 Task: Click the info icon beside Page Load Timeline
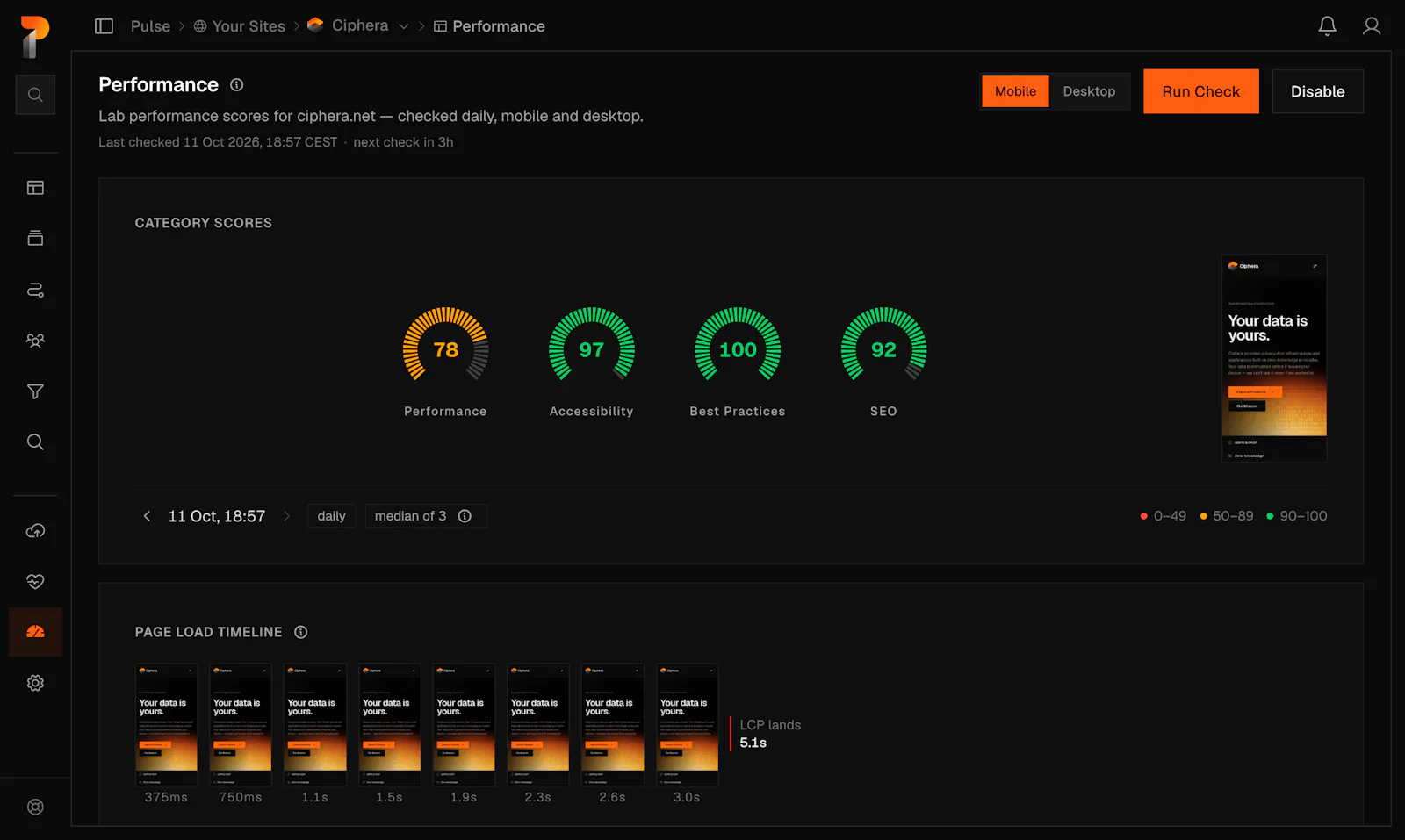pos(300,632)
